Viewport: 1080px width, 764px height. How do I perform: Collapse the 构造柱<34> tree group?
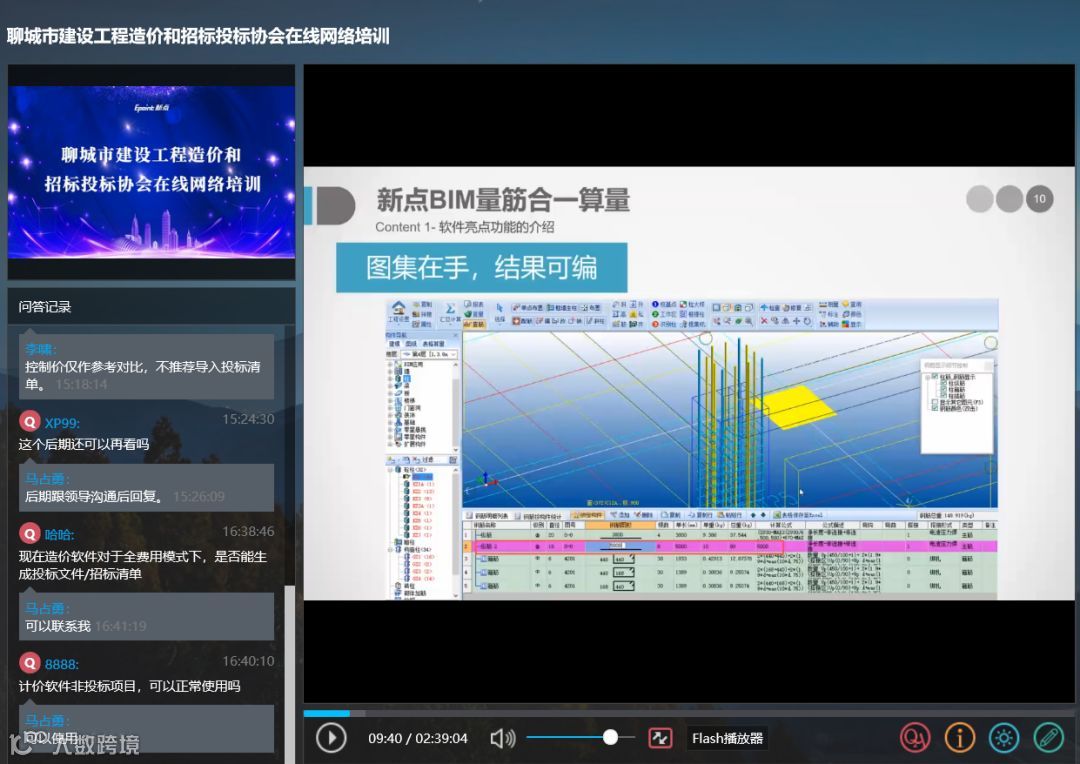(x=390, y=550)
